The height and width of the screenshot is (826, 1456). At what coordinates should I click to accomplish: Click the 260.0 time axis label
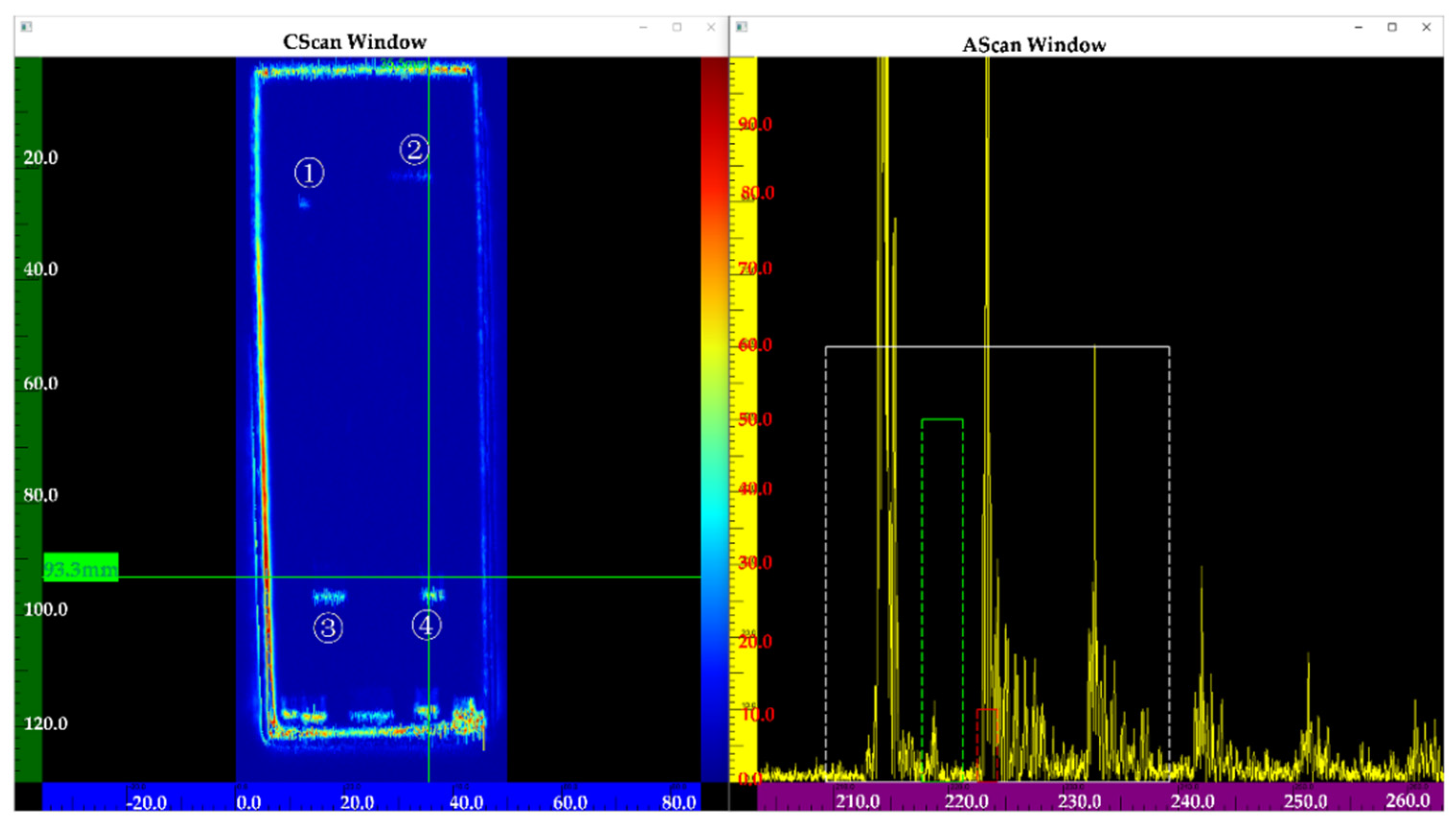coord(1408,801)
